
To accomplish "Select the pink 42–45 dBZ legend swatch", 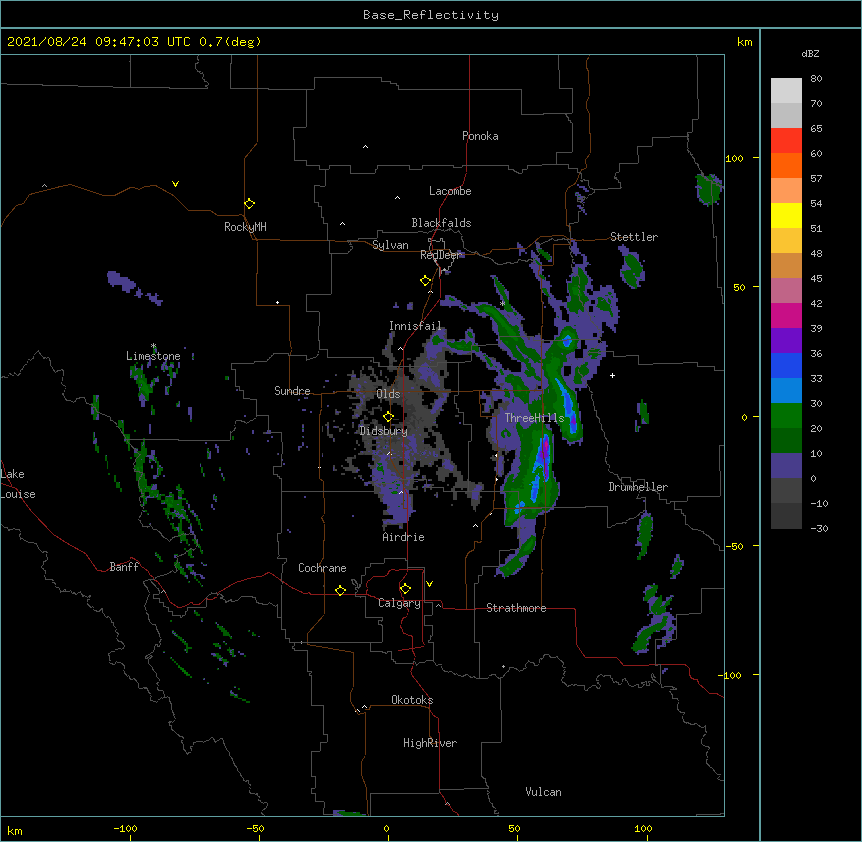I will click(786, 291).
